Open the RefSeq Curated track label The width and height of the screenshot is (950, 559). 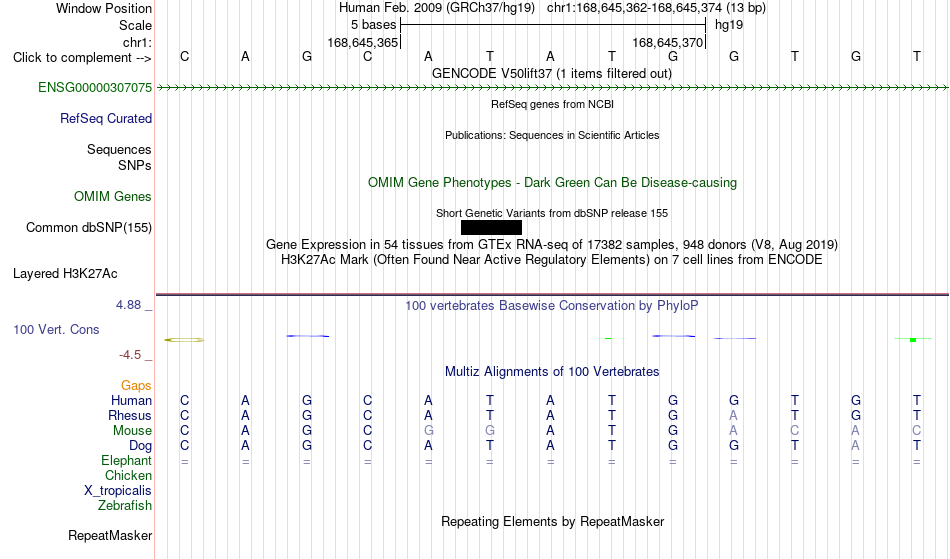click(x=106, y=119)
